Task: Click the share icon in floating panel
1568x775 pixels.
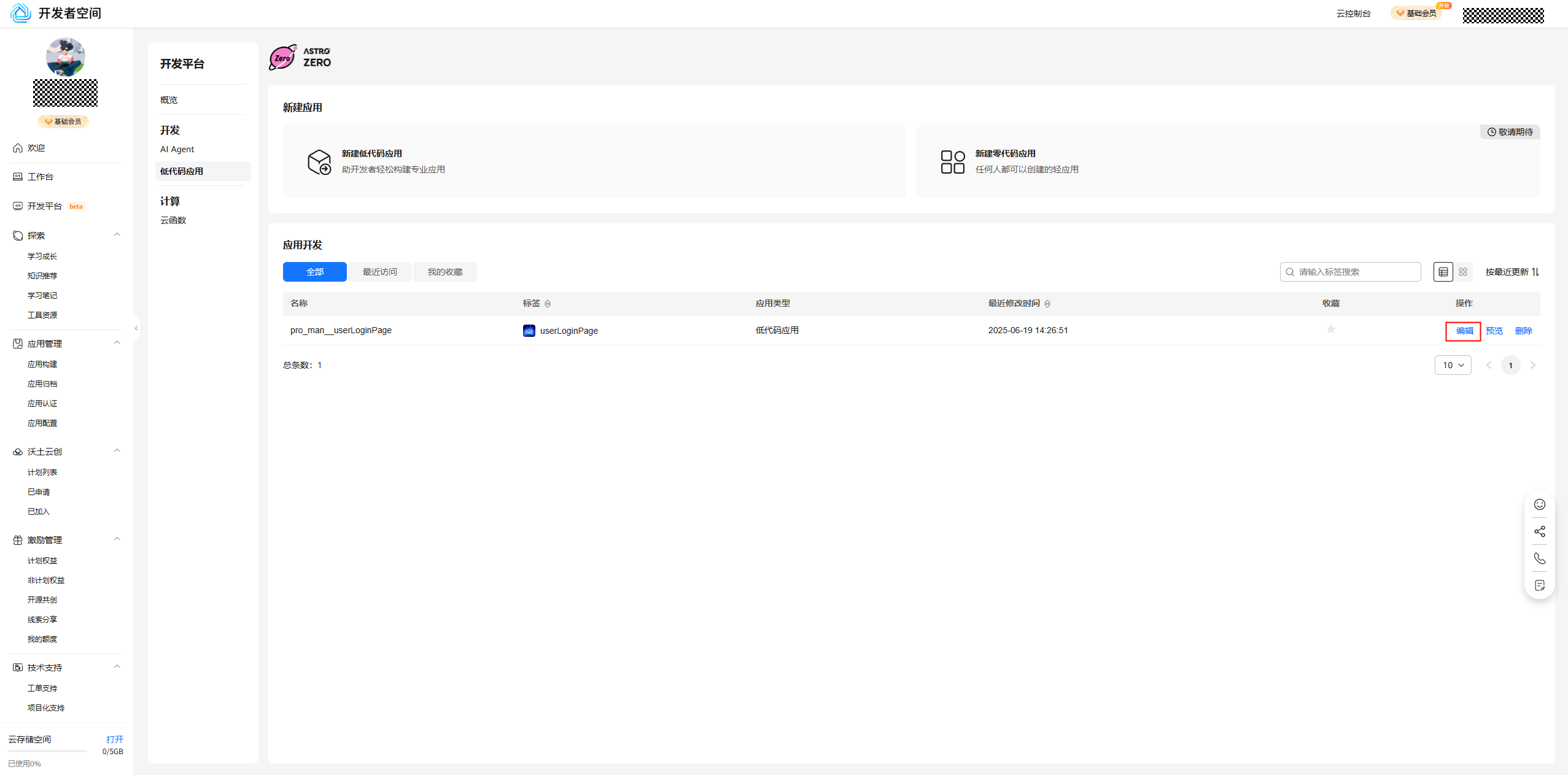Action: click(1539, 531)
